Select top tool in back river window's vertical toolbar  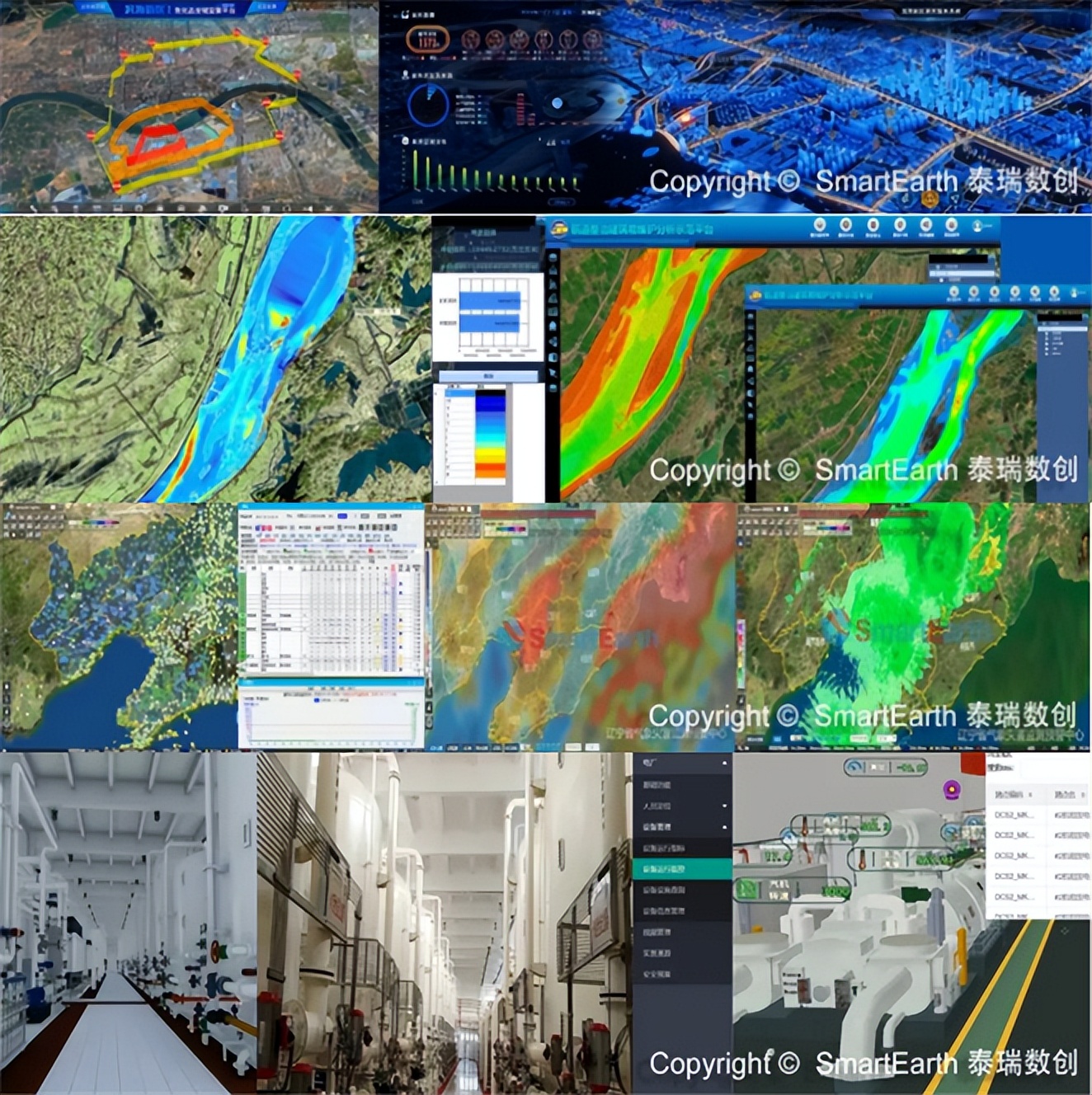point(553,257)
